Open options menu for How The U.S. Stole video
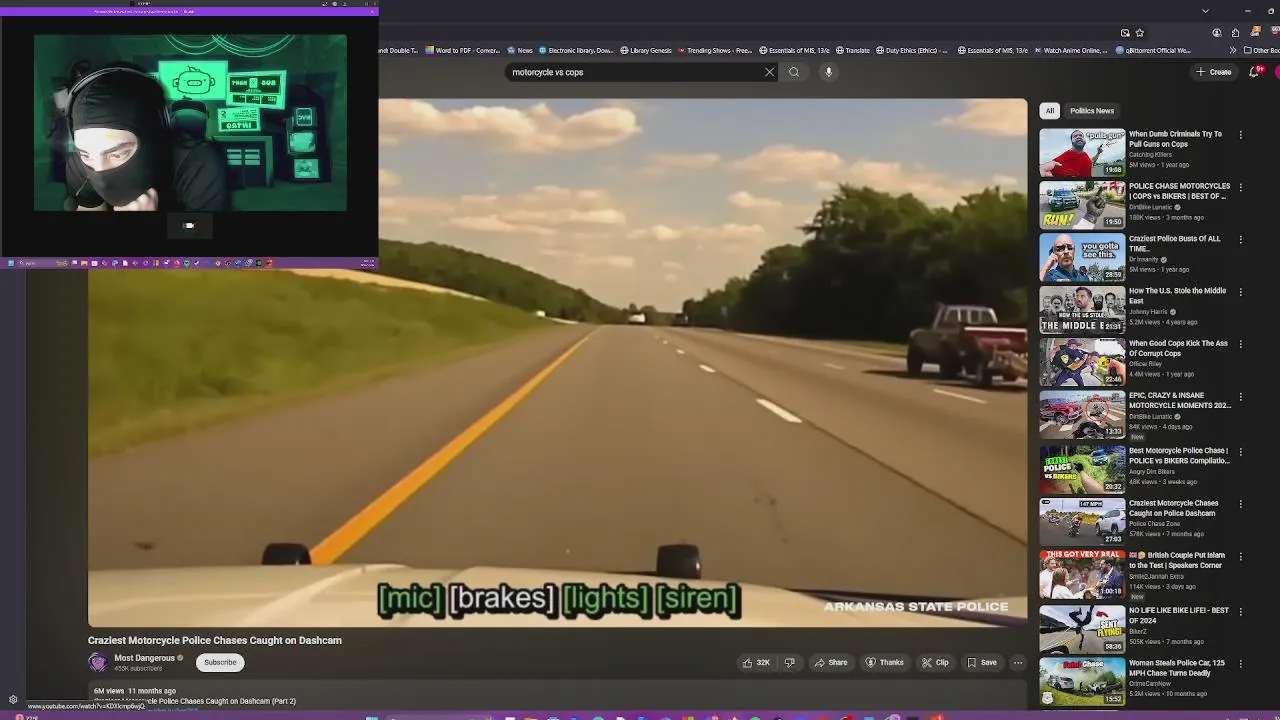1280x720 pixels. click(1241, 292)
